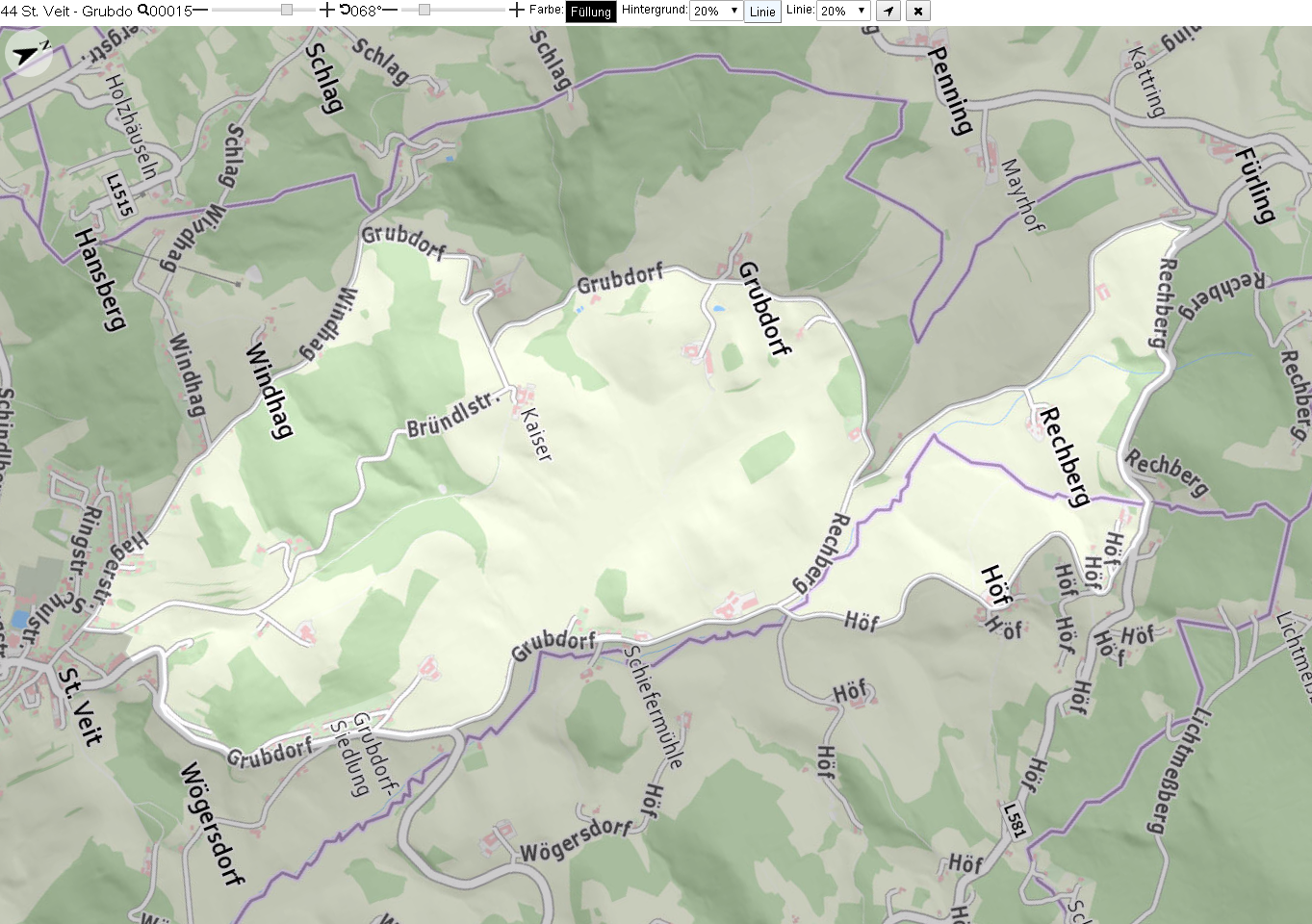Decrease rotation with the minus button
Image resolution: width=1312 pixels, height=924 pixels.
coord(390,11)
